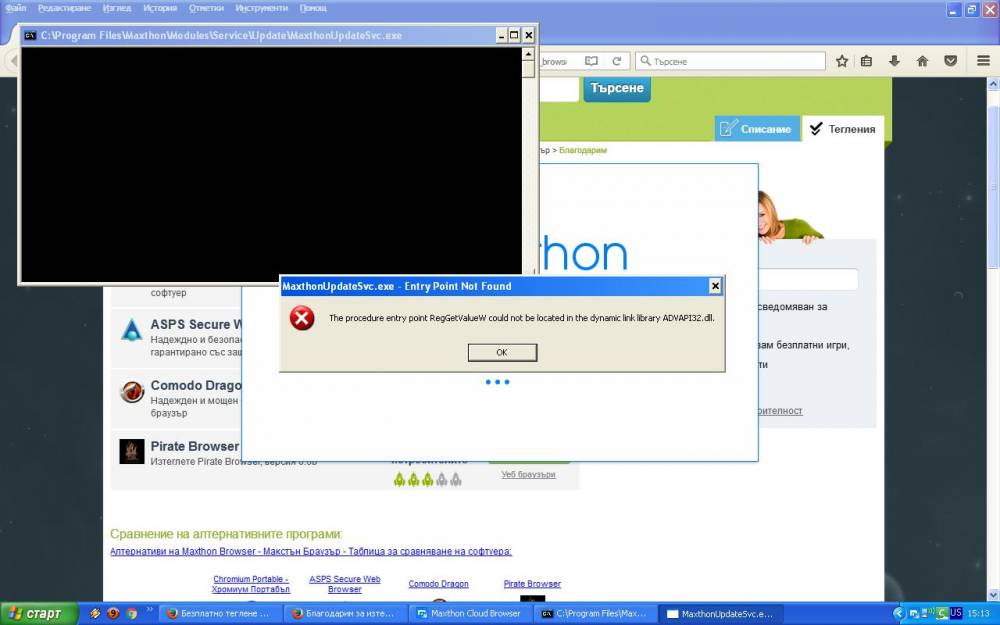
Task: Switch to 'Безплатно теглене' taskbar window
Action: 219,614
